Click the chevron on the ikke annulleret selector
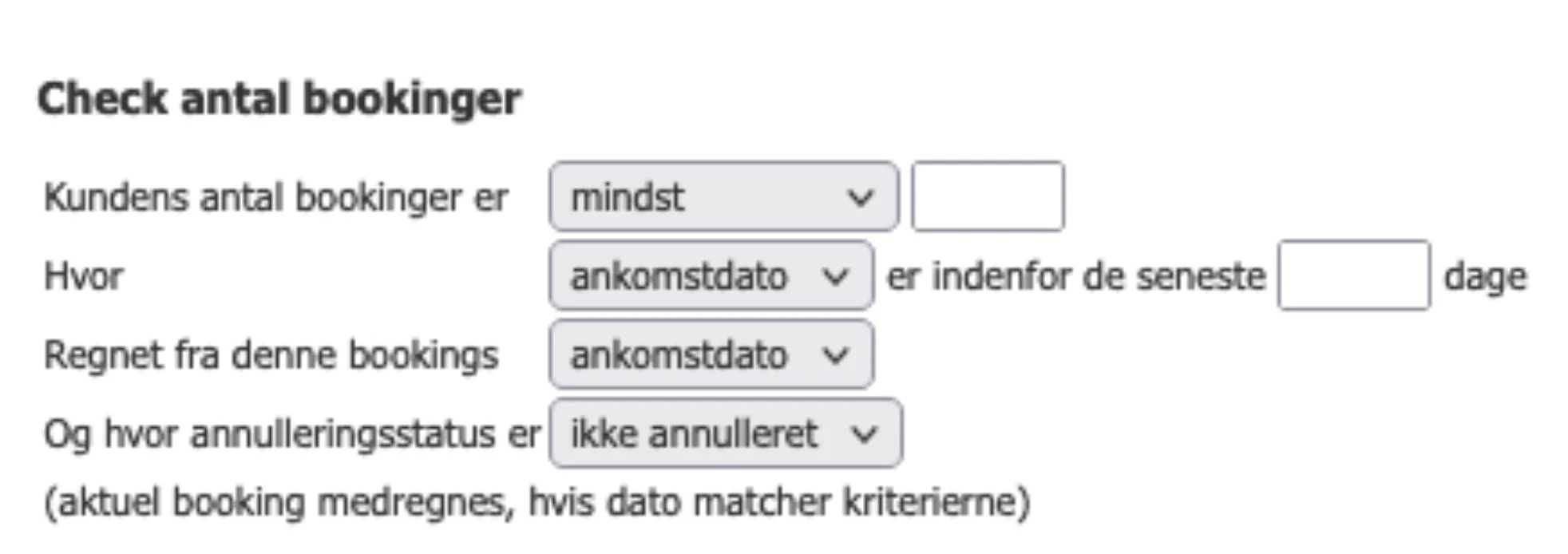 (865, 433)
